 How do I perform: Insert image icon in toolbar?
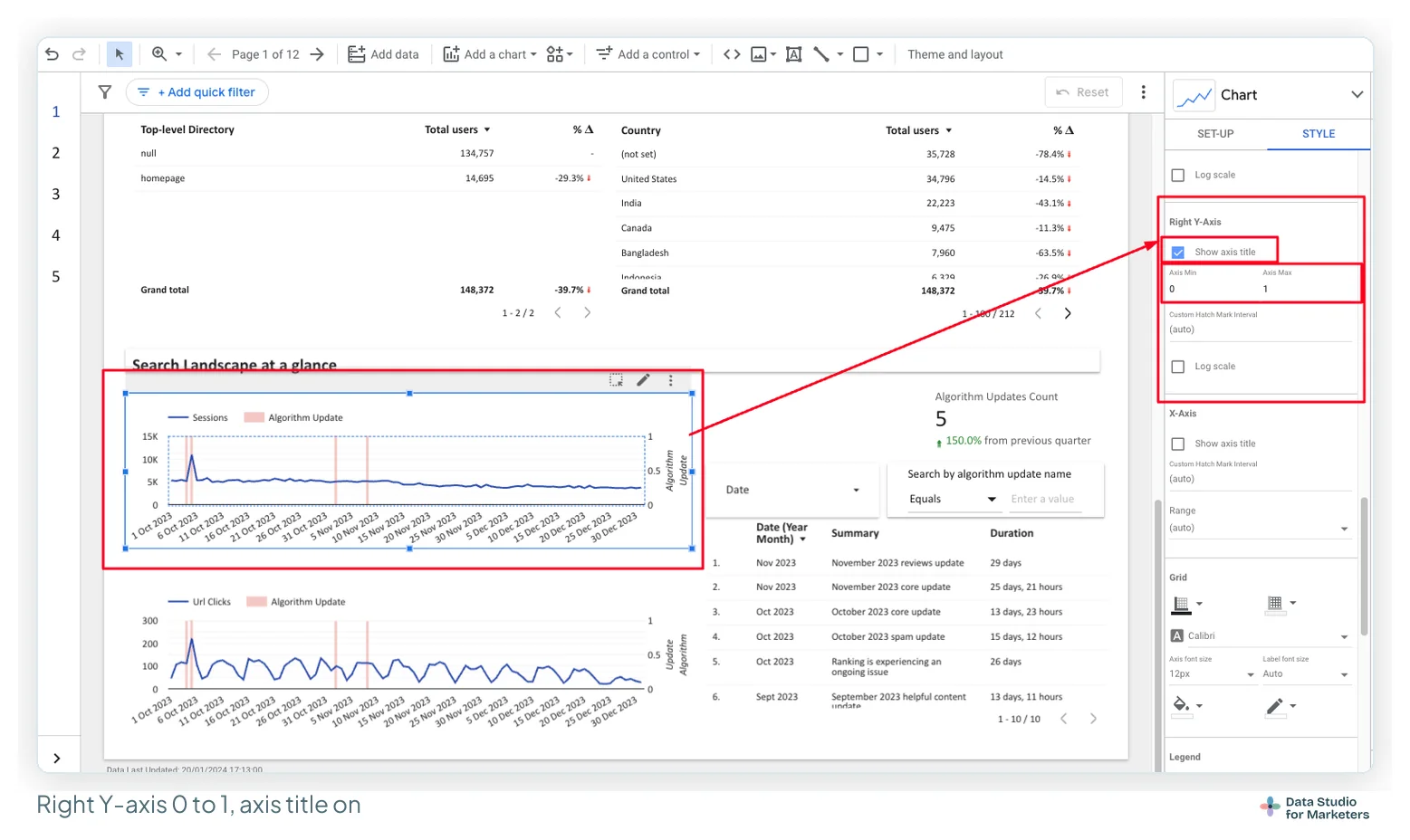pos(759,54)
